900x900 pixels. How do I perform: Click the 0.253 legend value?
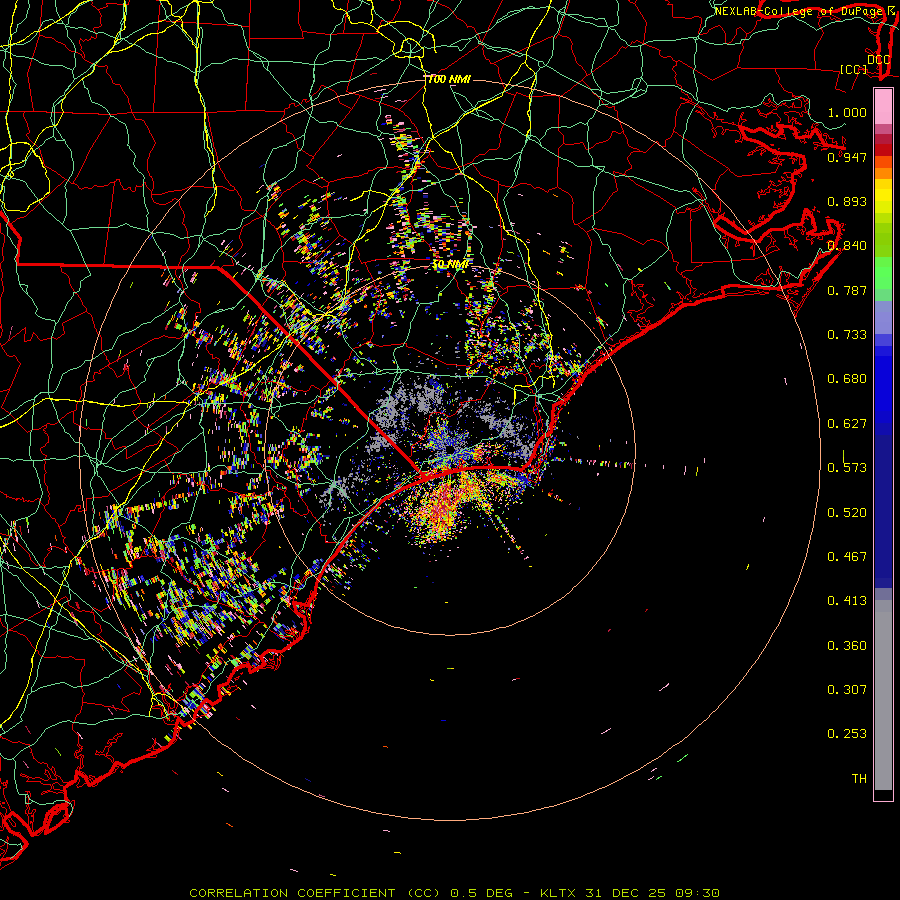click(x=847, y=734)
